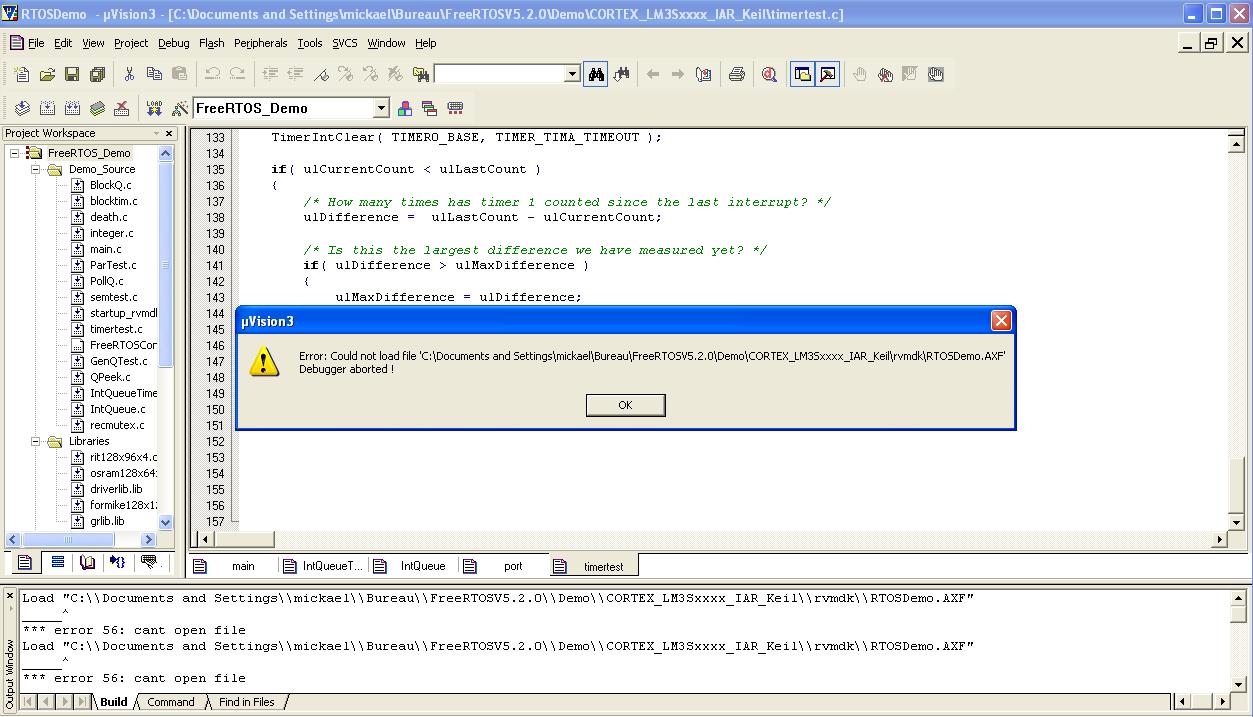
Task: Click the File Extensions colored blocks icon
Action: [405, 108]
